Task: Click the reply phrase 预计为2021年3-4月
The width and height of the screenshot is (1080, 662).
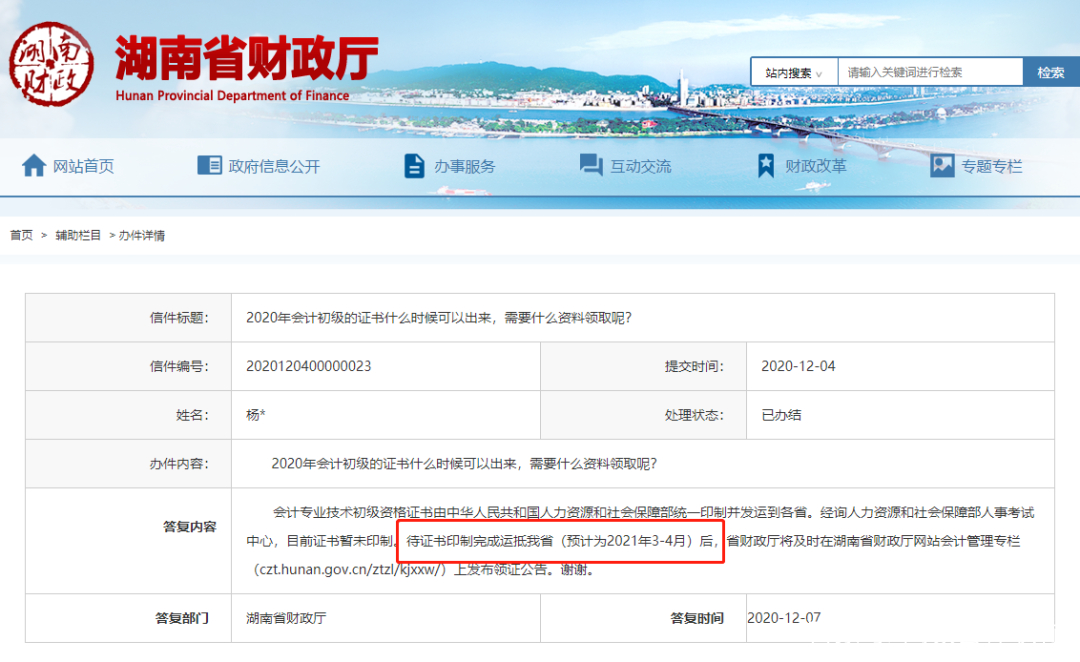Action: [x=628, y=541]
